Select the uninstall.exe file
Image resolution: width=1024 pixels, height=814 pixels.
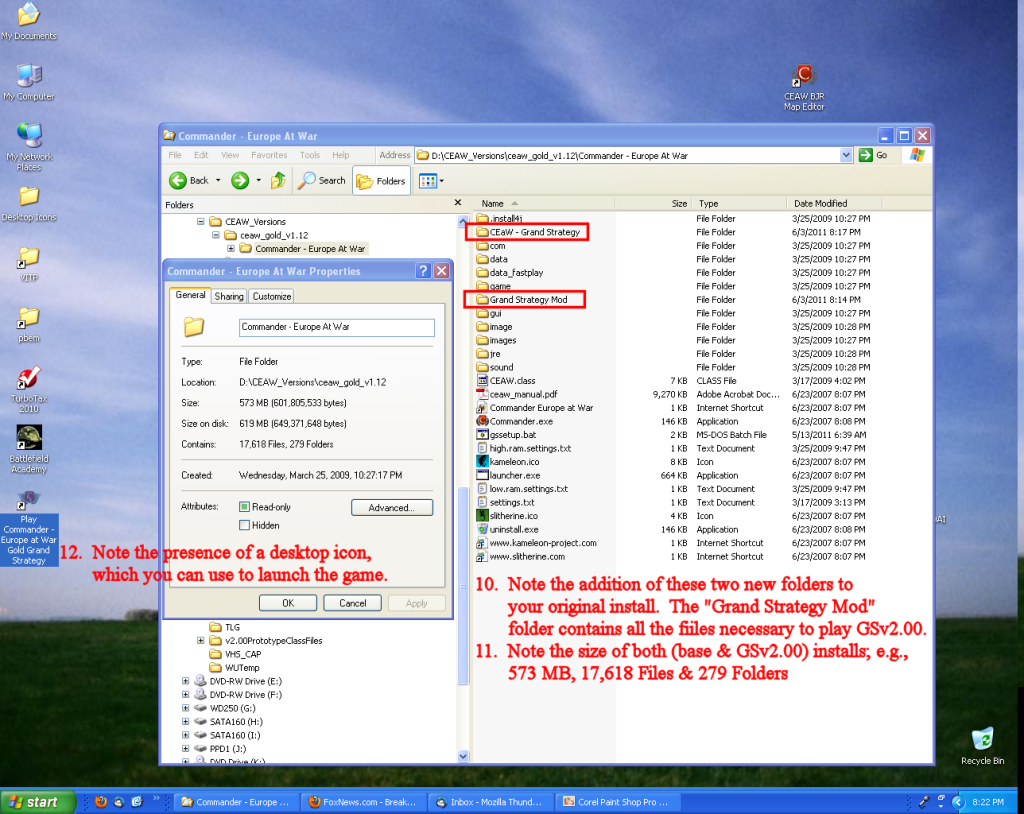point(514,530)
